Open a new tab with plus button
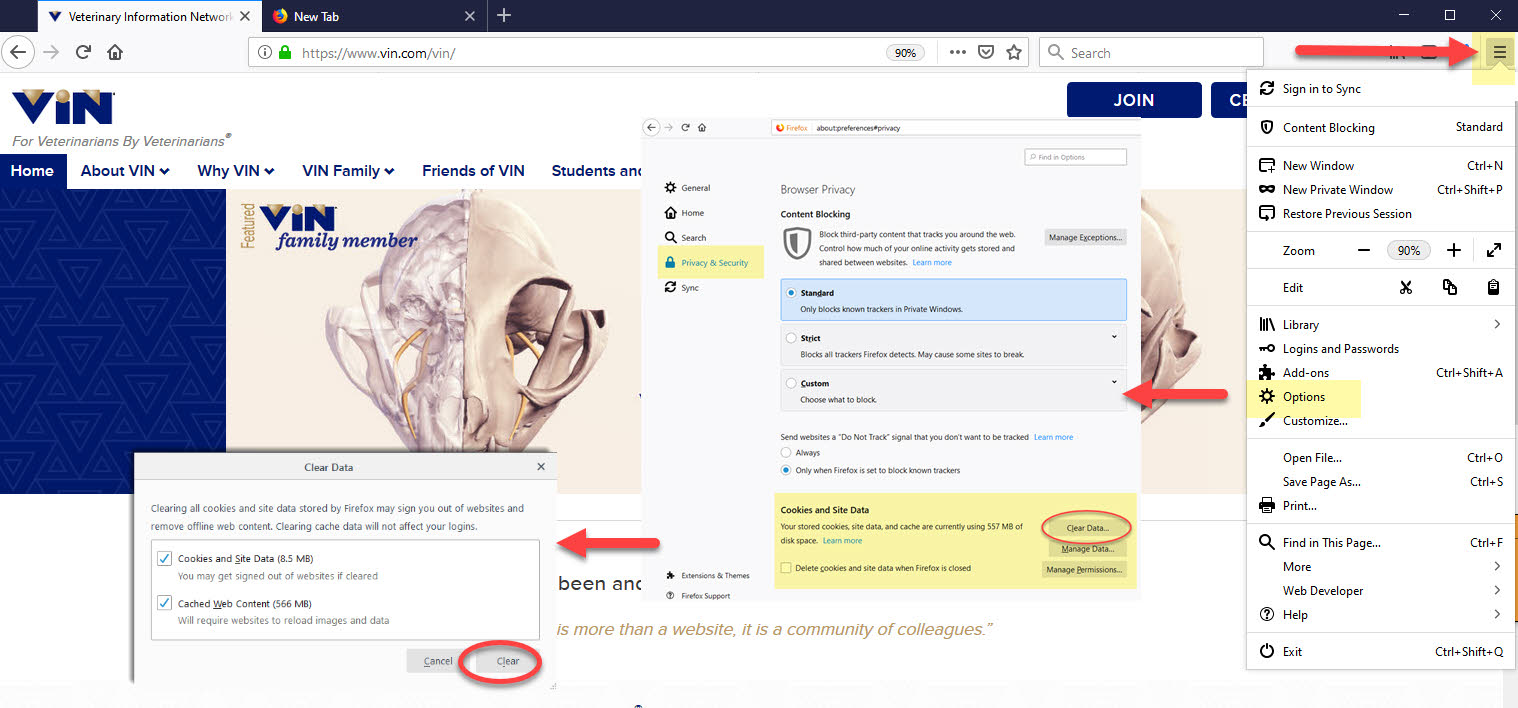This screenshot has width=1518, height=708. (x=504, y=15)
